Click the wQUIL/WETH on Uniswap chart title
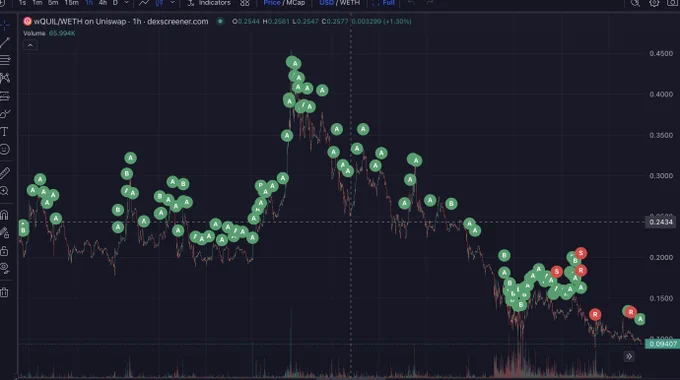 click(121, 21)
